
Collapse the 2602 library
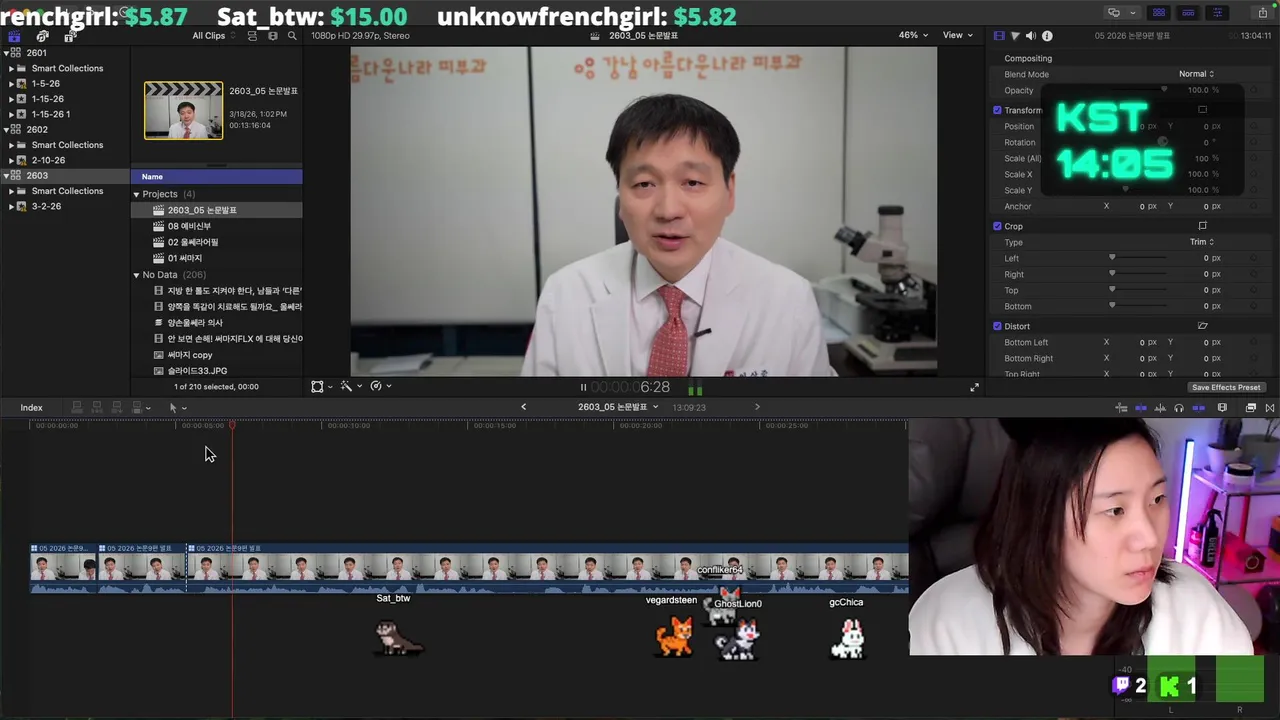[5, 129]
